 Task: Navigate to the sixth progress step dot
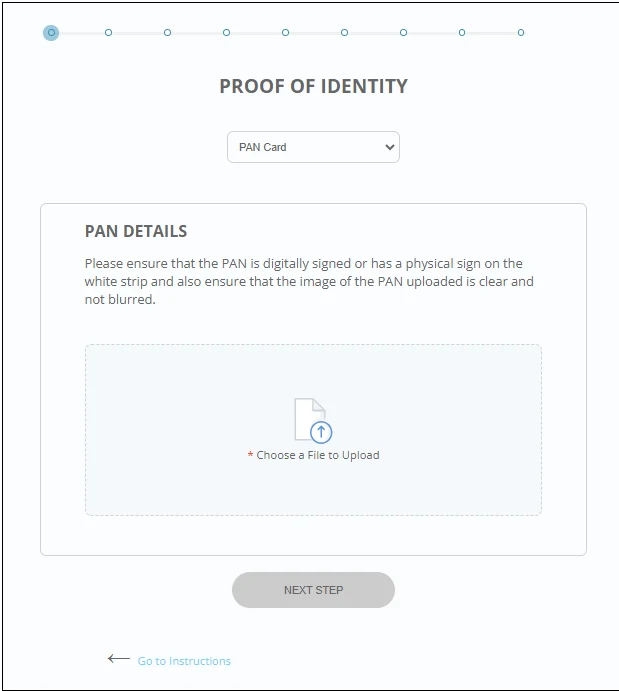click(344, 33)
